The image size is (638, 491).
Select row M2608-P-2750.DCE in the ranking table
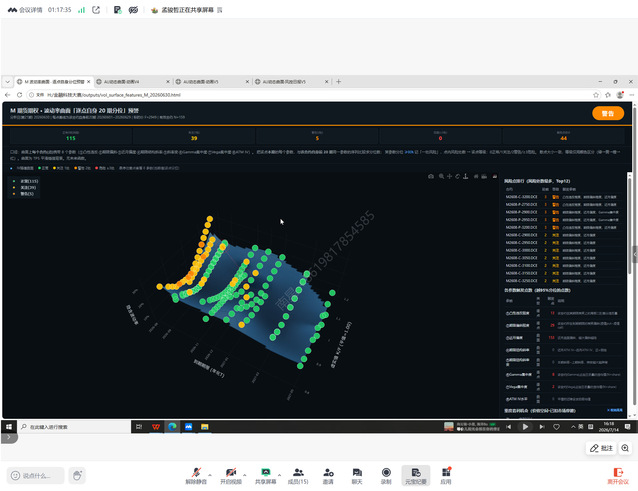[563, 205]
